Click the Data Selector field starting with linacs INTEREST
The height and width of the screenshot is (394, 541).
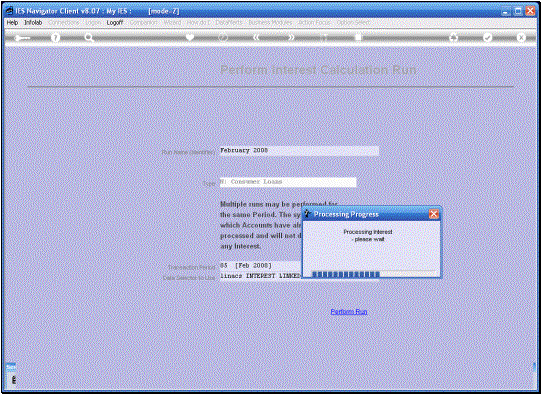[261, 276]
